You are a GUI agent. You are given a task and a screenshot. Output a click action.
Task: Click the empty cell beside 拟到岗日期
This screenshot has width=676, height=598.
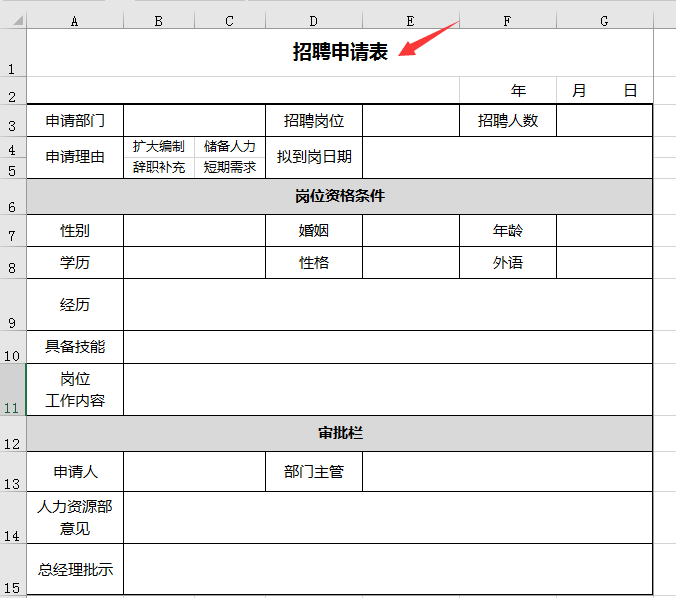(x=507, y=157)
